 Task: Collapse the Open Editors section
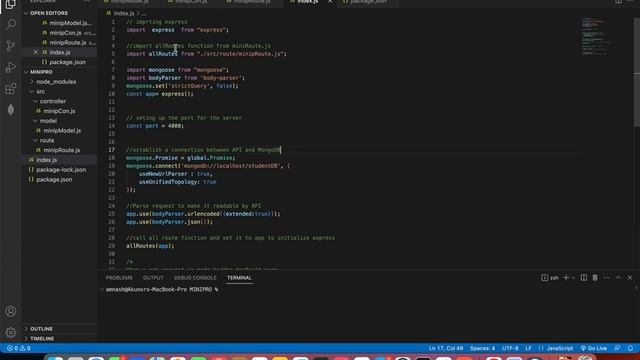click(x=49, y=13)
